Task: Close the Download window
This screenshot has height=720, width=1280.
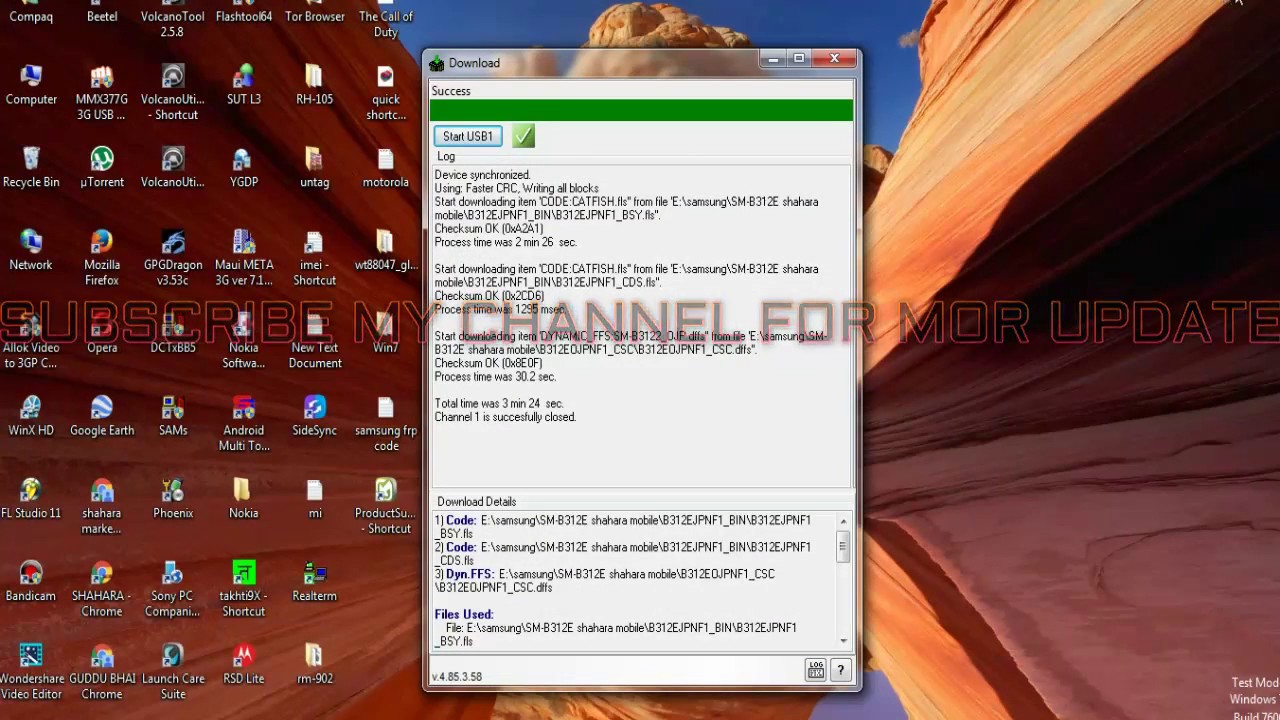Action: pyautogui.click(x=834, y=60)
